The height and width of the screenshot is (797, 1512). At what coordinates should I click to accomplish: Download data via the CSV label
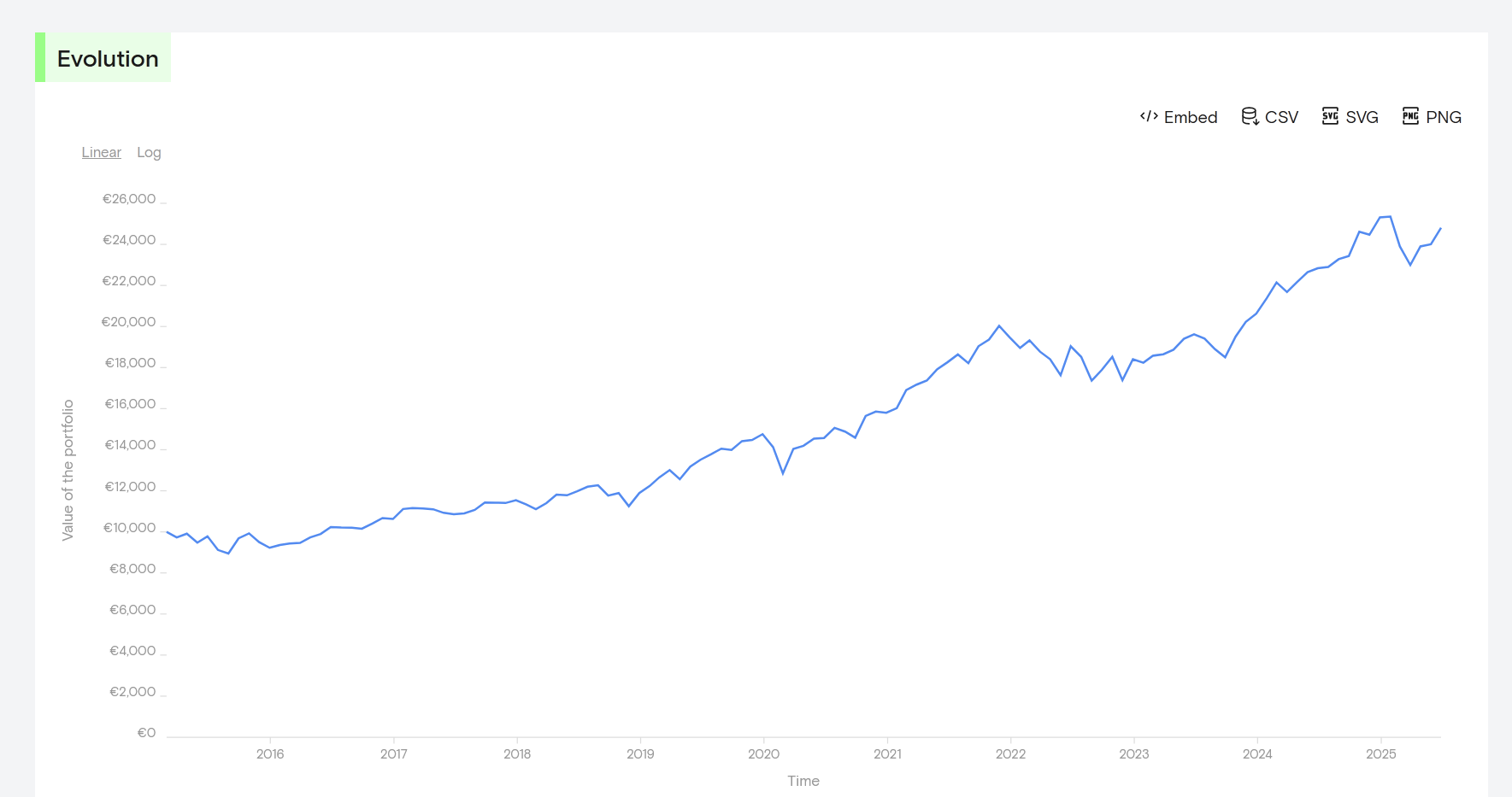point(1281,117)
